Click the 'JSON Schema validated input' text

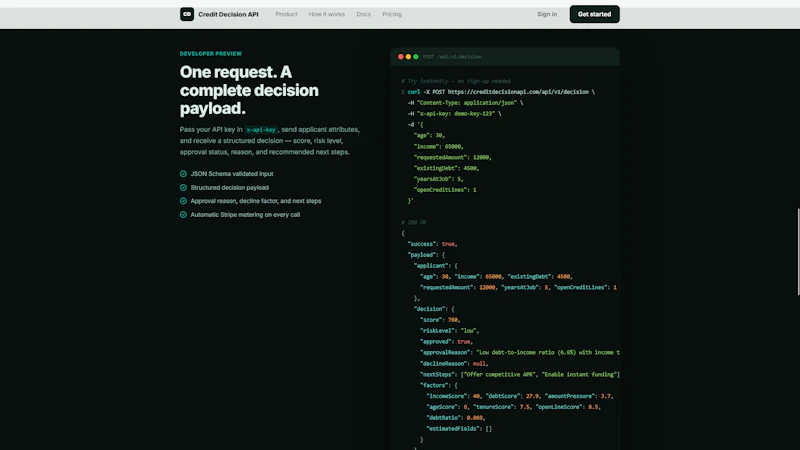(232, 174)
